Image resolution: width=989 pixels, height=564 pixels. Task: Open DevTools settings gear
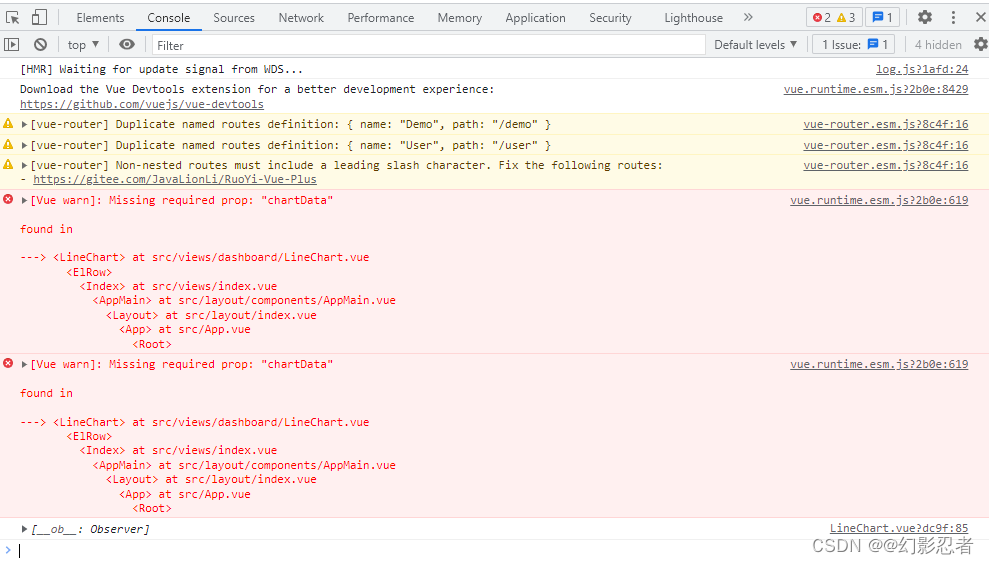tap(925, 17)
